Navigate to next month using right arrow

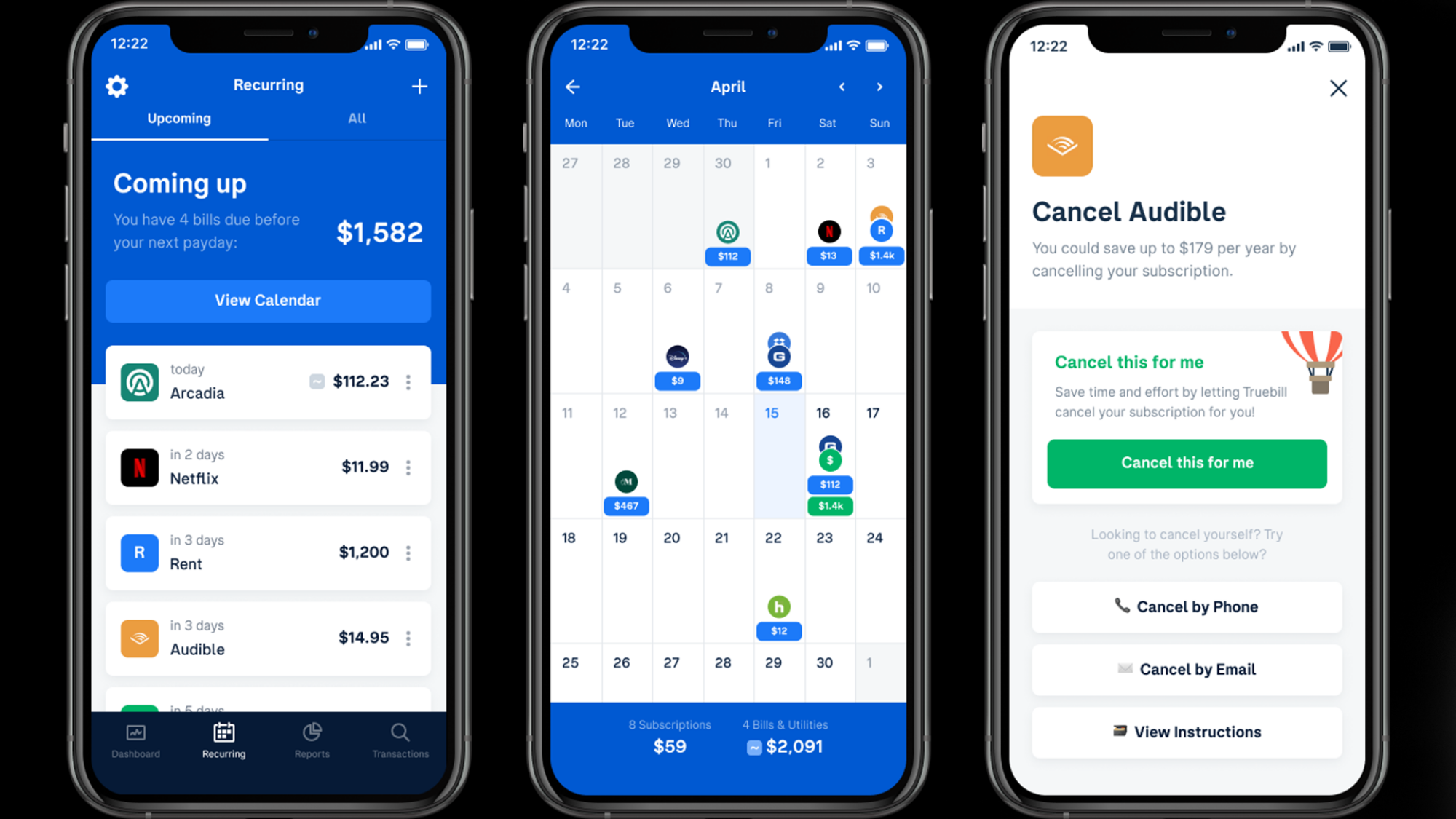point(879,86)
